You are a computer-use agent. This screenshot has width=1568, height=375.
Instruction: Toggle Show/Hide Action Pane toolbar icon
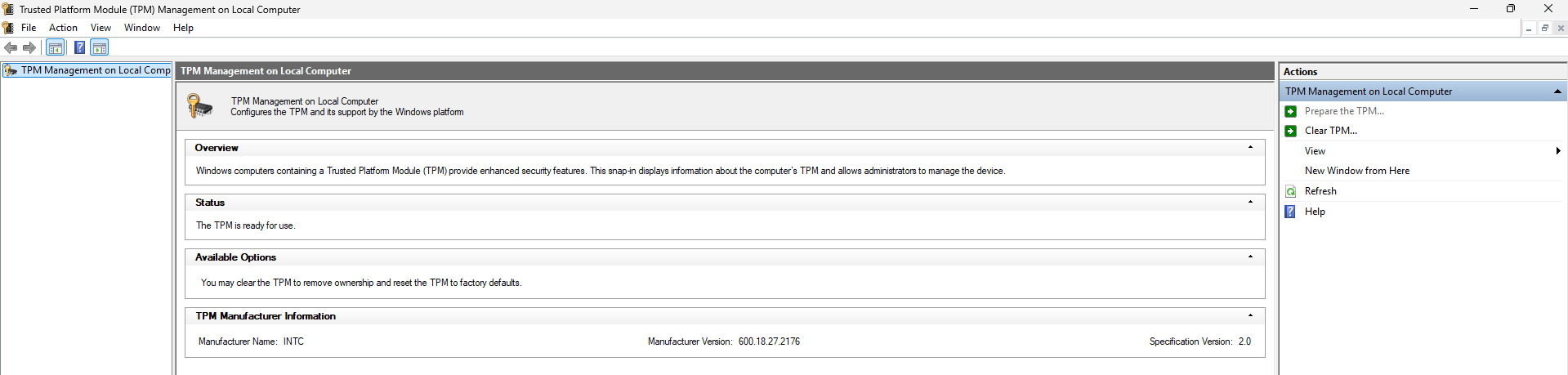click(x=99, y=47)
